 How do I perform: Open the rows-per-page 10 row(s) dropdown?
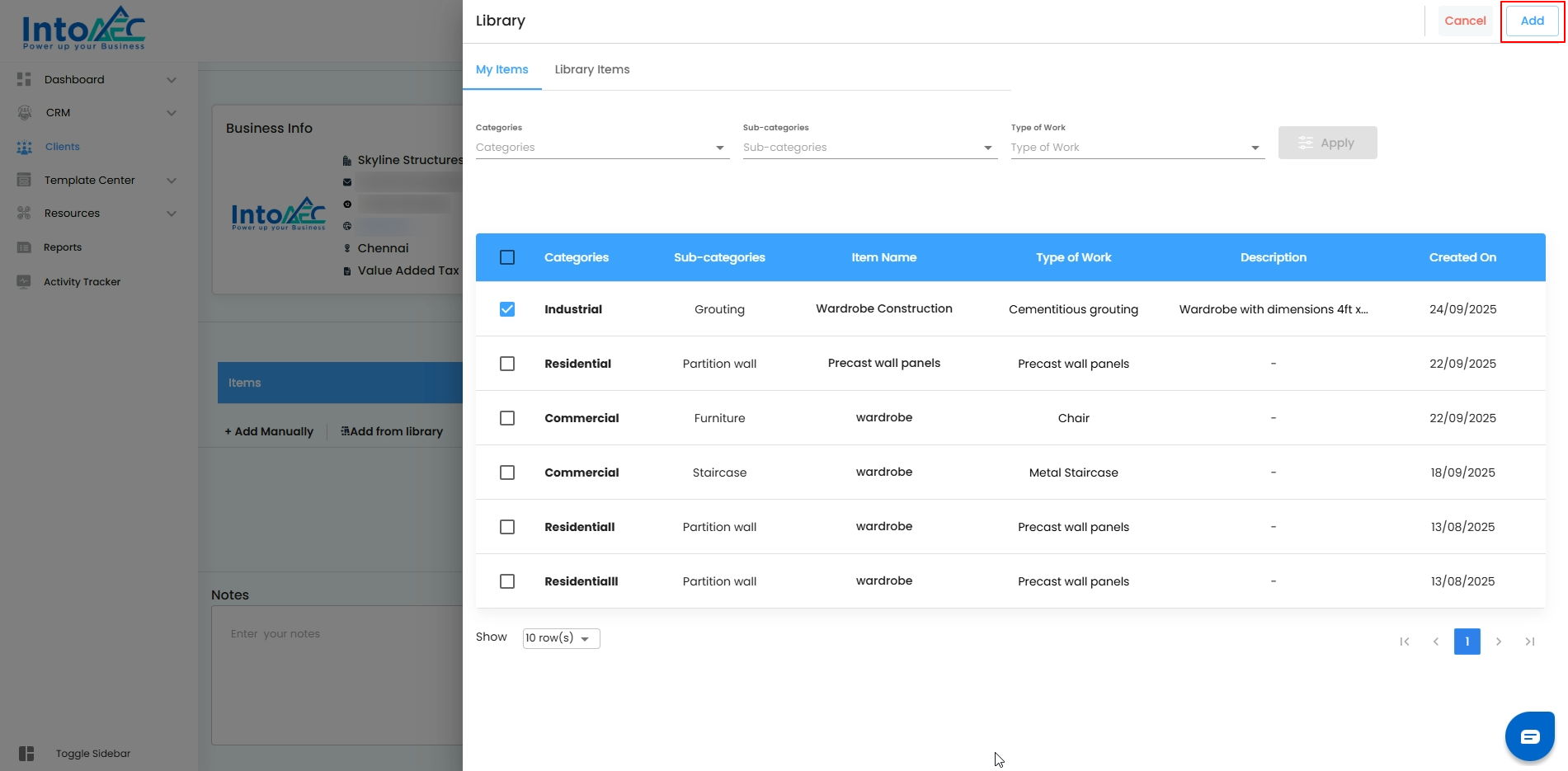561,638
